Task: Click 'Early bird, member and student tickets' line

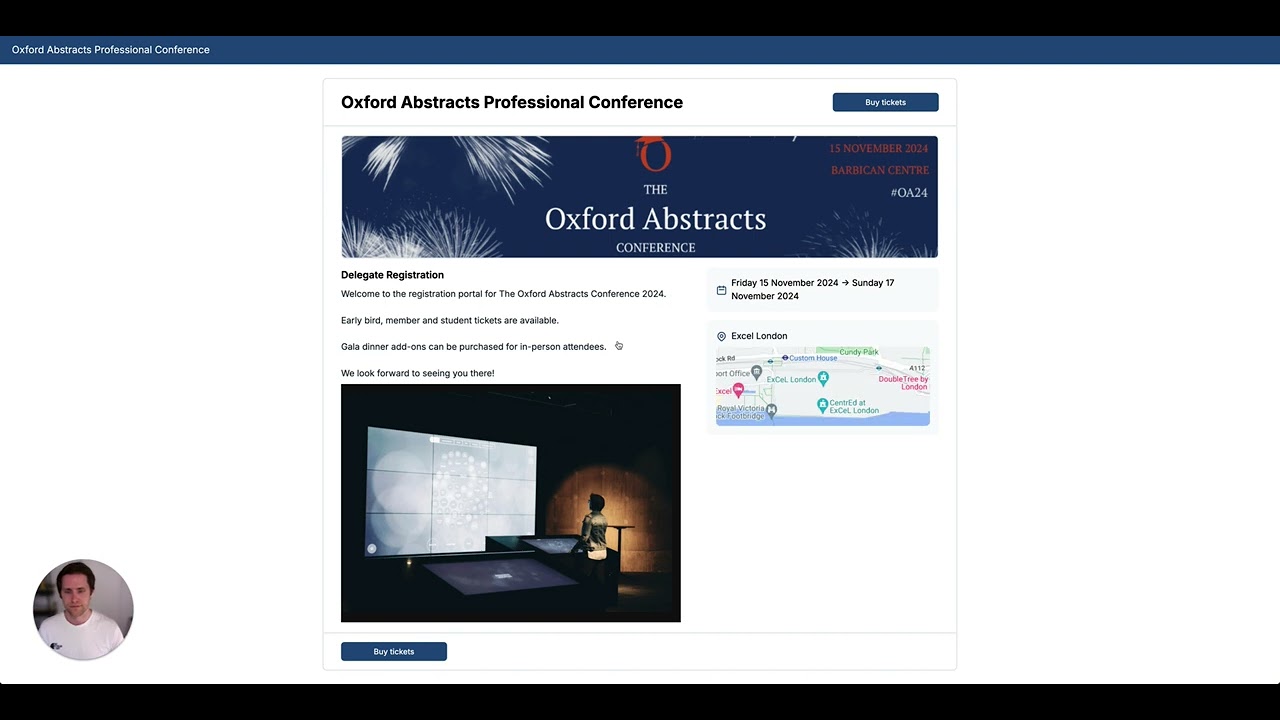Action: [x=450, y=320]
